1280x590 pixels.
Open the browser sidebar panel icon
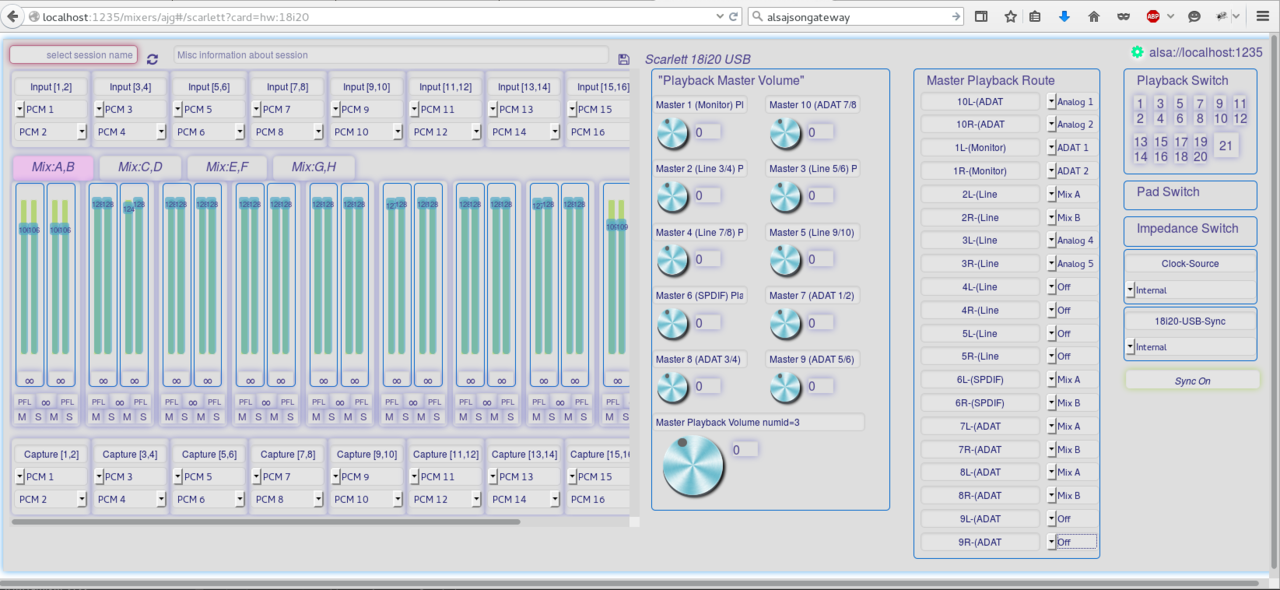tap(981, 17)
